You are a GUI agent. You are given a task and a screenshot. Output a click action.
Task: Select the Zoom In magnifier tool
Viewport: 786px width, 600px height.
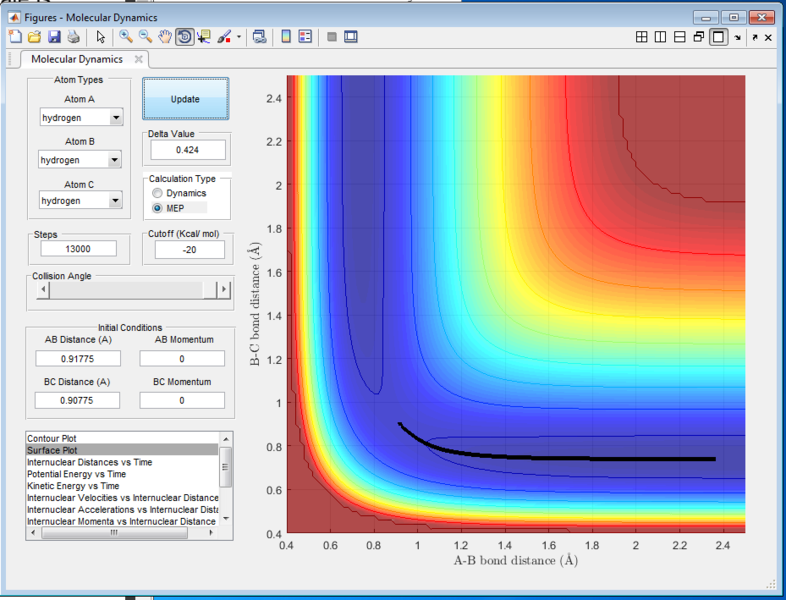[x=126, y=37]
